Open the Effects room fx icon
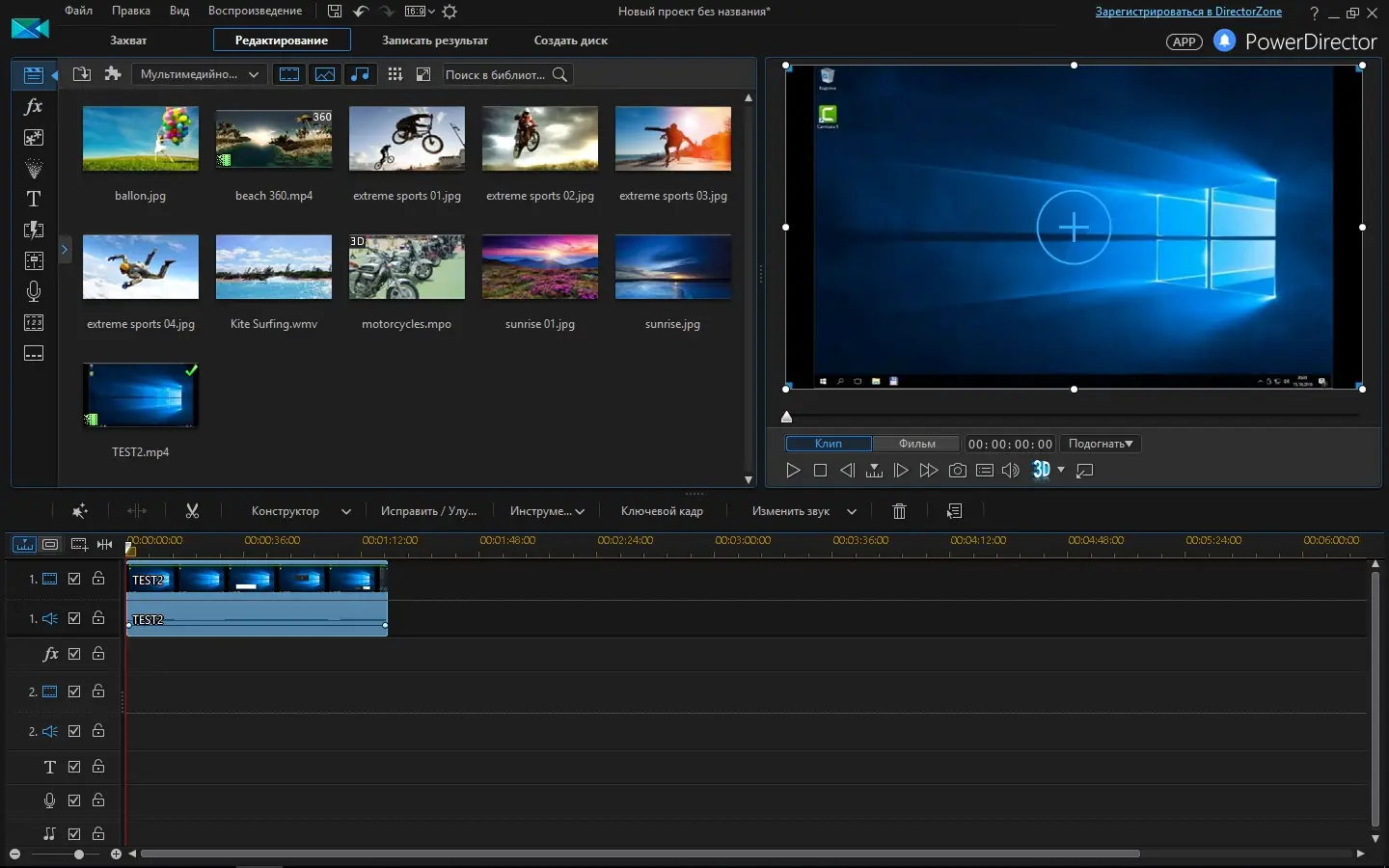1389x868 pixels. [34, 106]
